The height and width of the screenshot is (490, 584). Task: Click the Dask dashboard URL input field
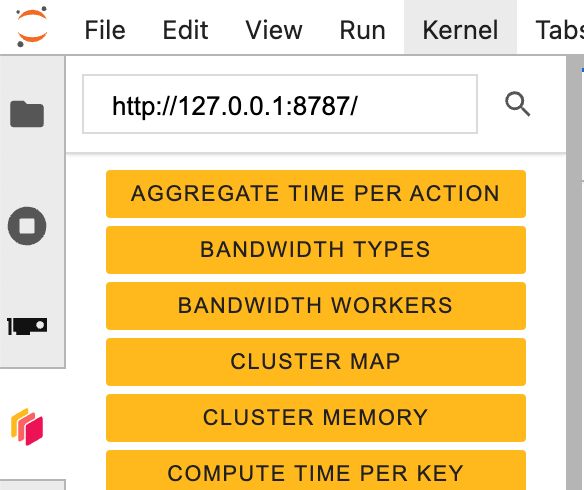(280, 104)
